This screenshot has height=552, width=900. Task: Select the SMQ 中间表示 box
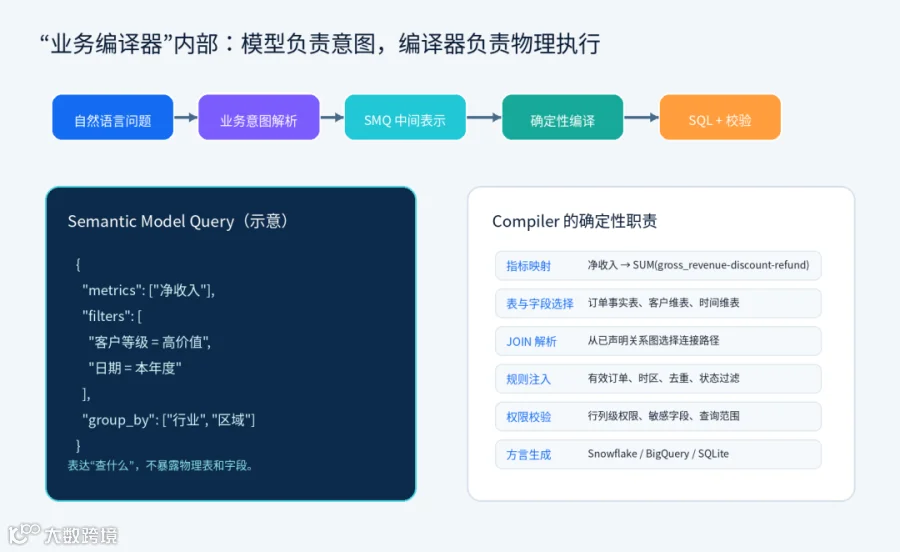pos(405,117)
